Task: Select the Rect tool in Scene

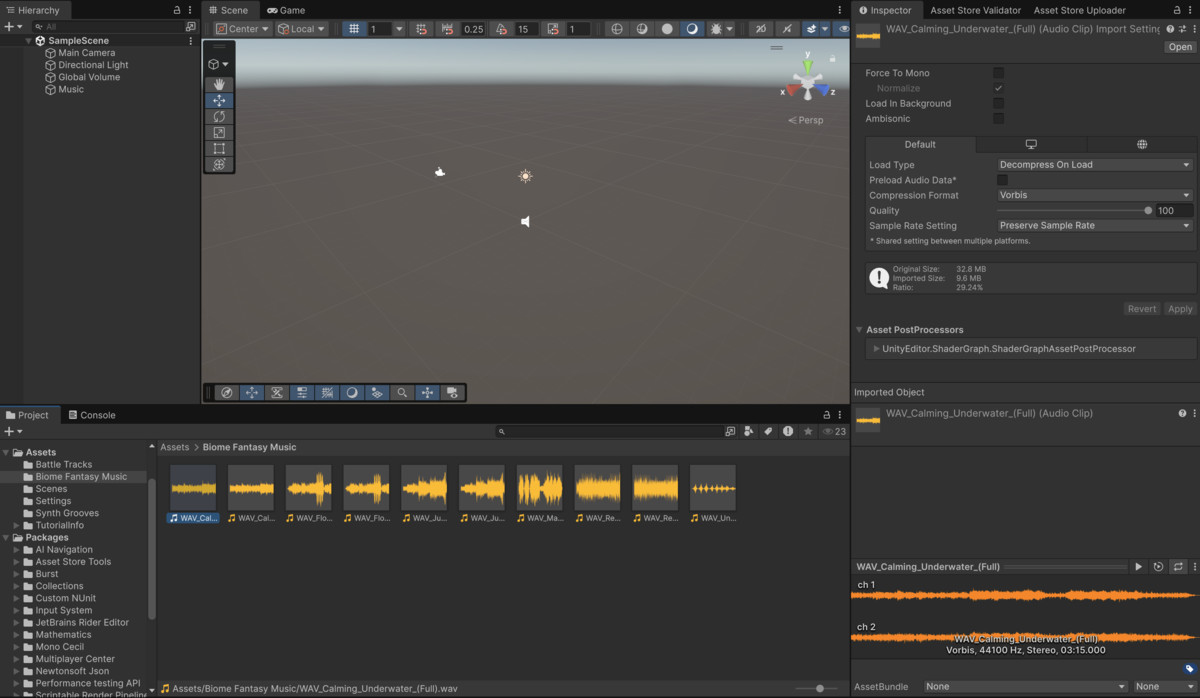Action: pyautogui.click(x=219, y=149)
